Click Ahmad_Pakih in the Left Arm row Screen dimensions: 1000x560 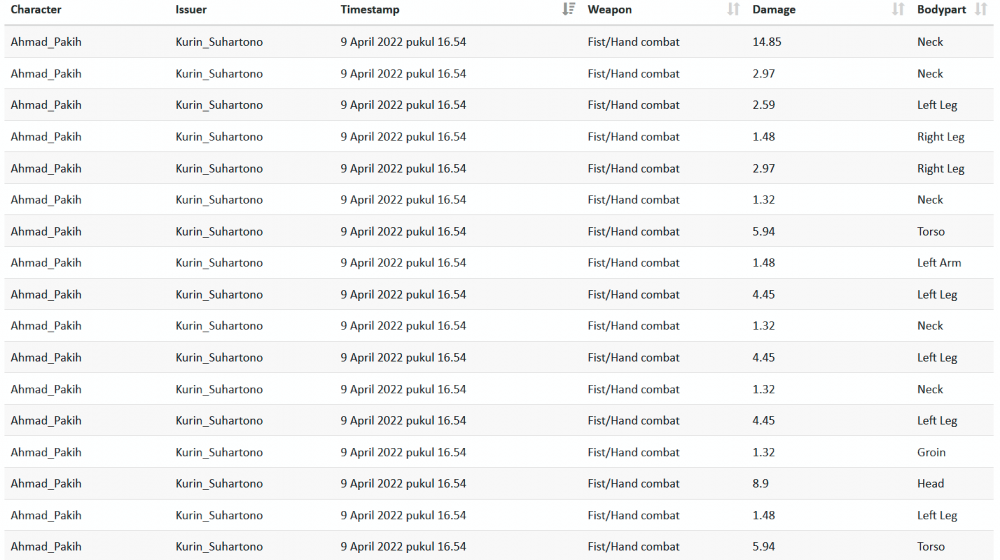tap(46, 263)
